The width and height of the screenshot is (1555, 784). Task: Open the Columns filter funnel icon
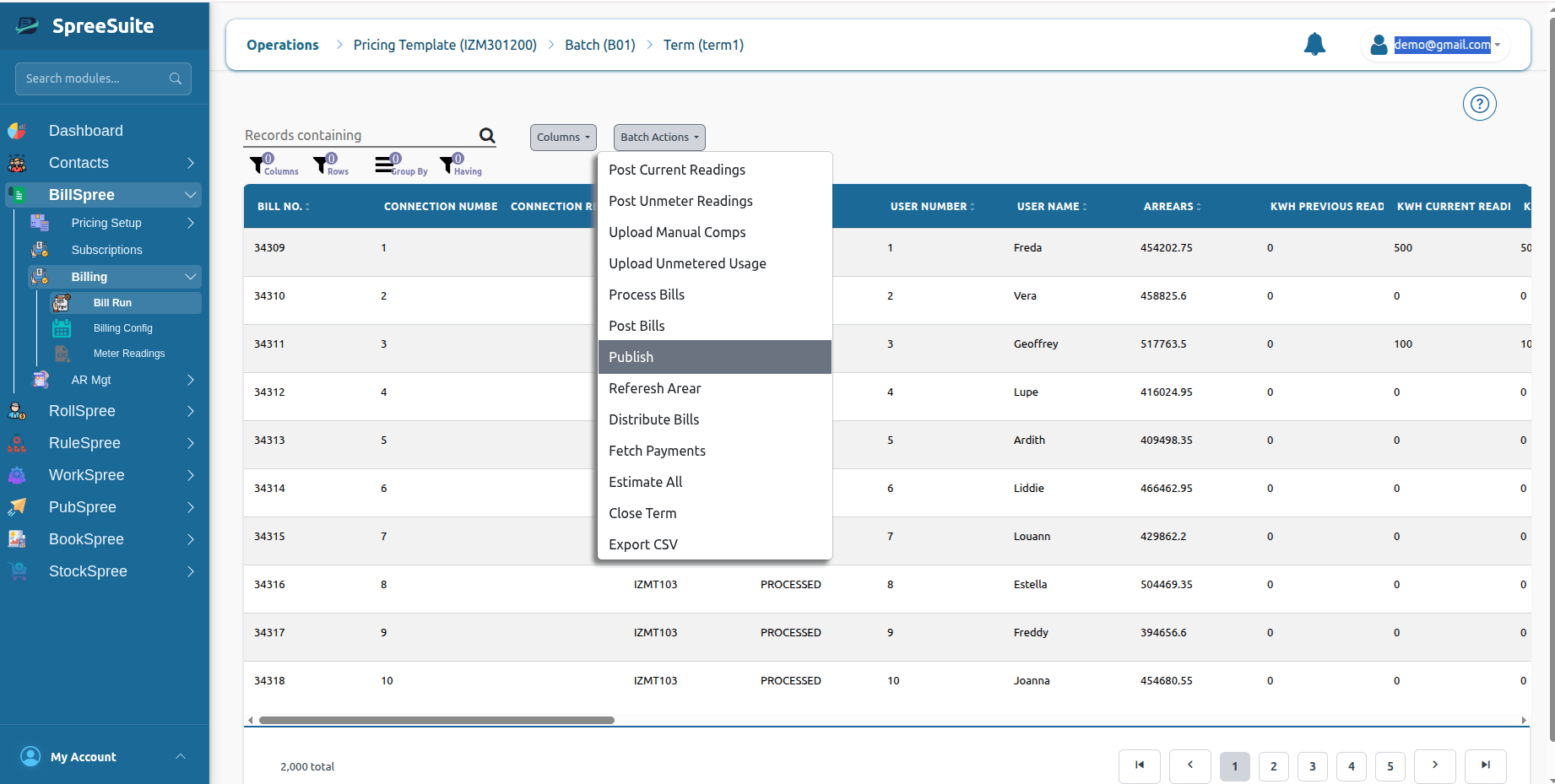[257, 165]
